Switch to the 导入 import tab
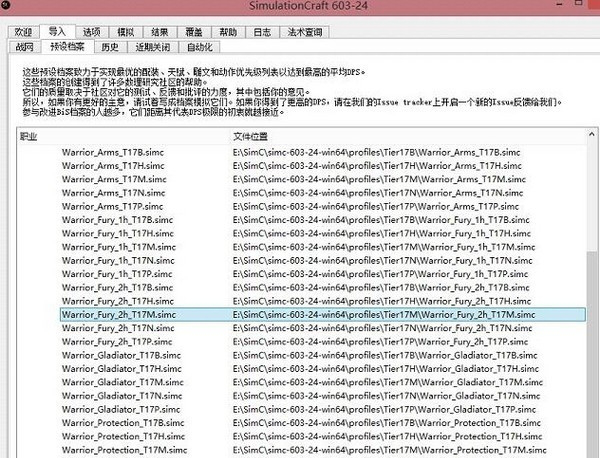The height and width of the screenshot is (476, 600). pos(57,31)
